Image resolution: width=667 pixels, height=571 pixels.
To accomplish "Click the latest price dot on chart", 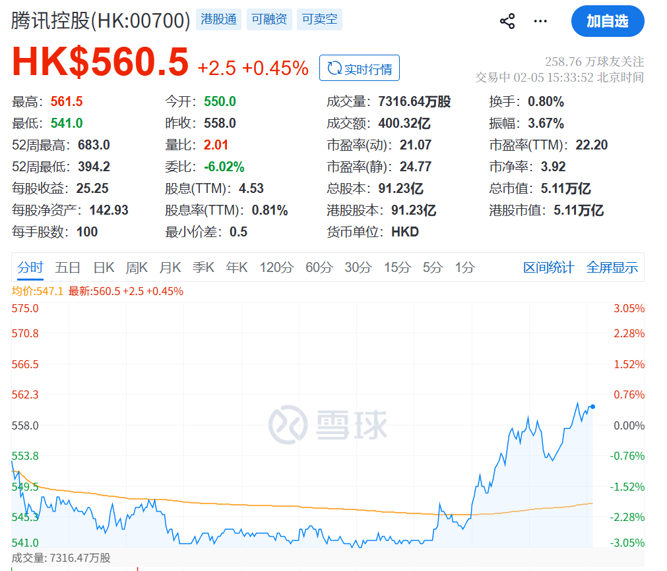I will [x=593, y=406].
